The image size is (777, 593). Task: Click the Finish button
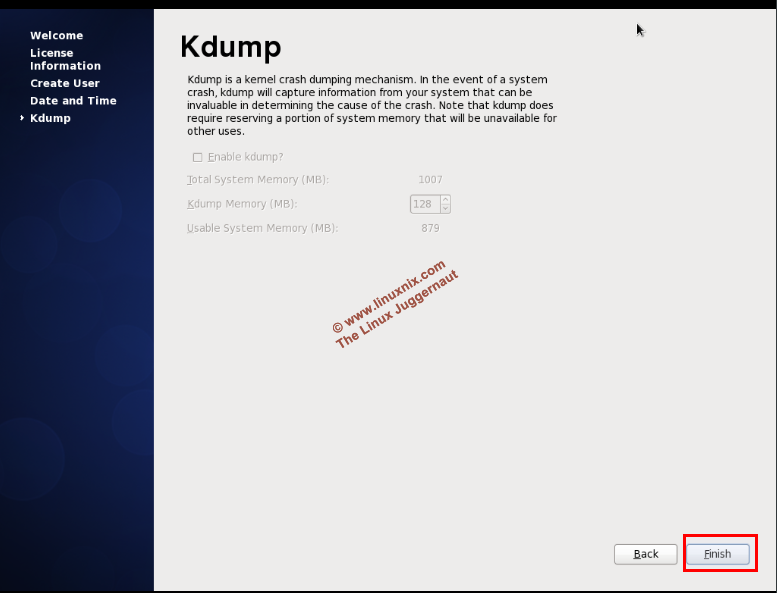click(x=717, y=554)
